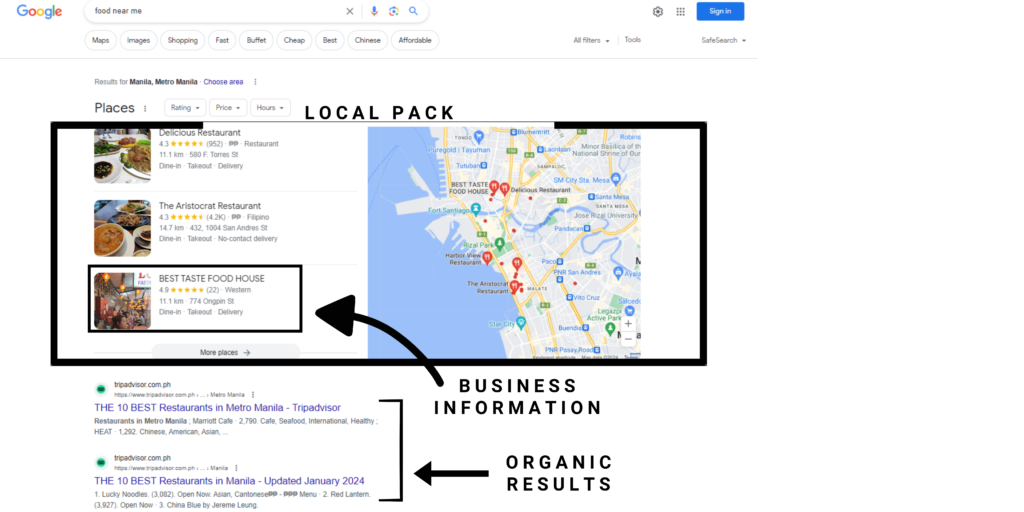Open the Choose area link
The height and width of the screenshot is (512, 1024).
click(223, 82)
